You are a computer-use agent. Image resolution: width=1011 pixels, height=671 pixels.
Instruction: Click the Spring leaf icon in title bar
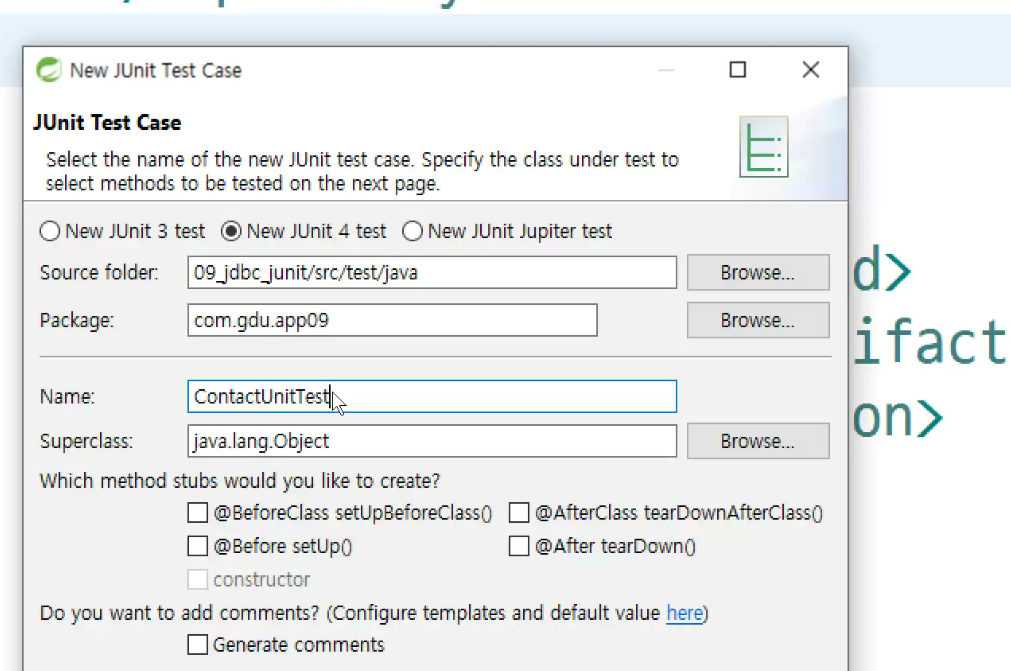pyautogui.click(x=48, y=70)
